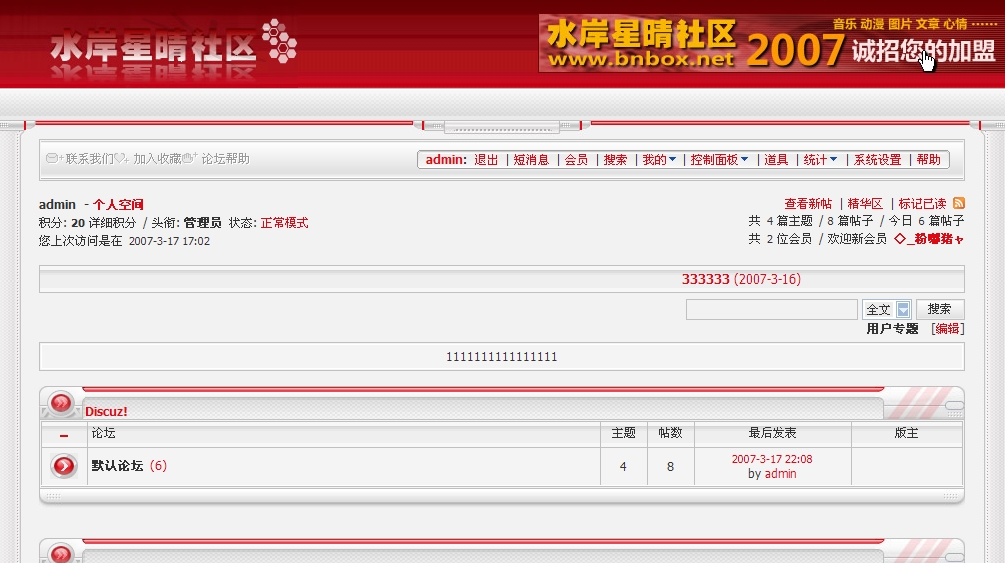
Task: Click 正常模式 status link
Action: 285,223
